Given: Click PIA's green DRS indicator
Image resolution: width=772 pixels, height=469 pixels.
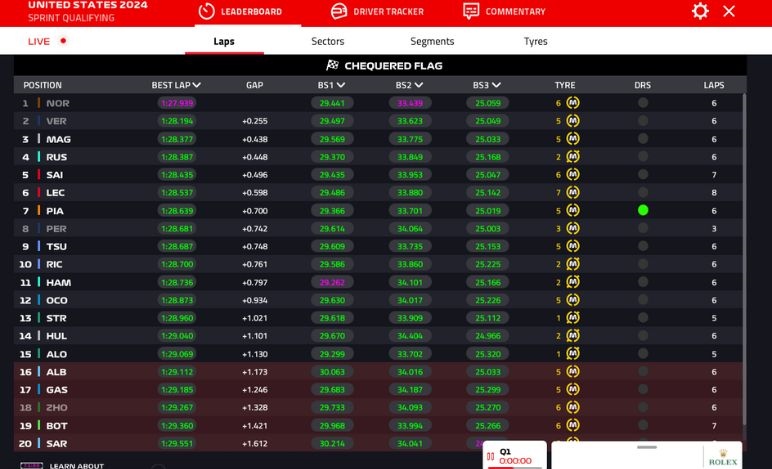Looking at the screenshot, I should pyautogui.click(x=643, y=211).
